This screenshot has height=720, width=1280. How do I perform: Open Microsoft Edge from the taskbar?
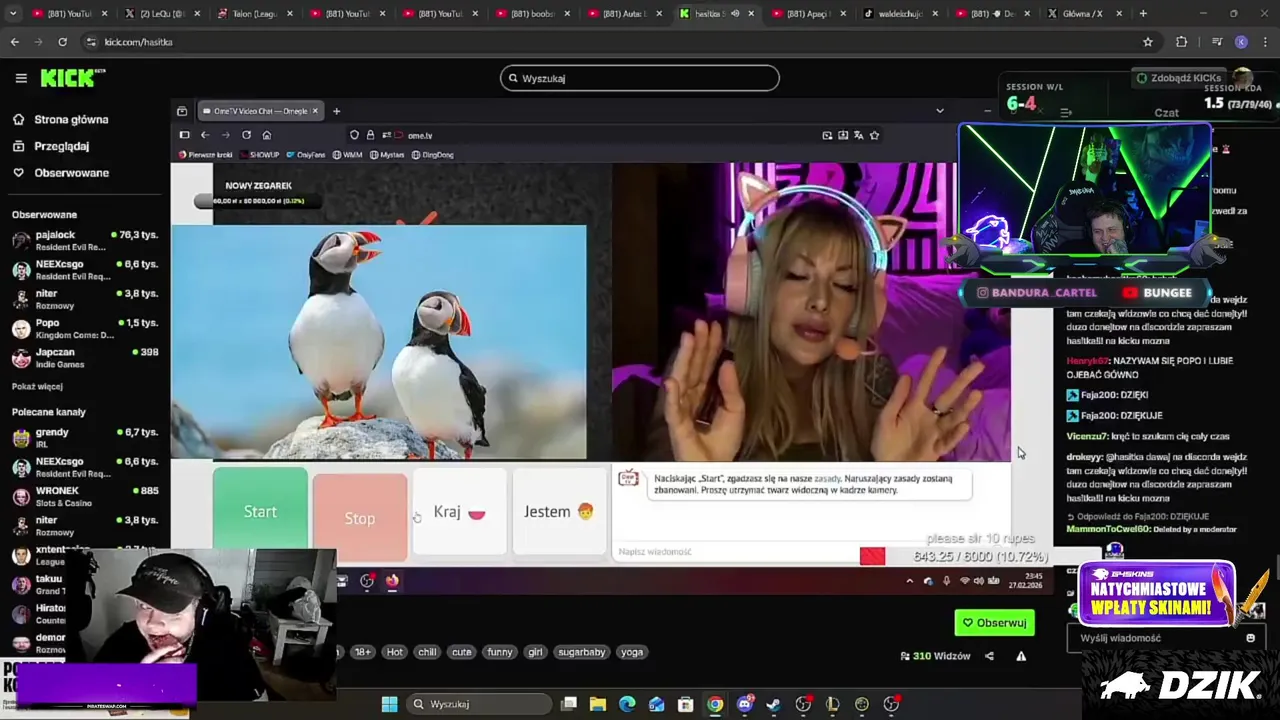point(627,704)
